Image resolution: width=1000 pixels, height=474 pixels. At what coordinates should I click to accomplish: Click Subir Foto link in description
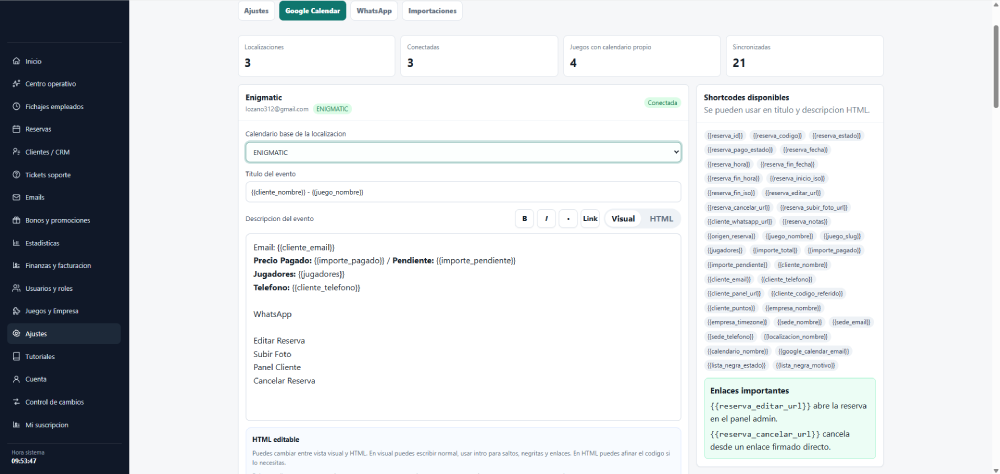272,354
